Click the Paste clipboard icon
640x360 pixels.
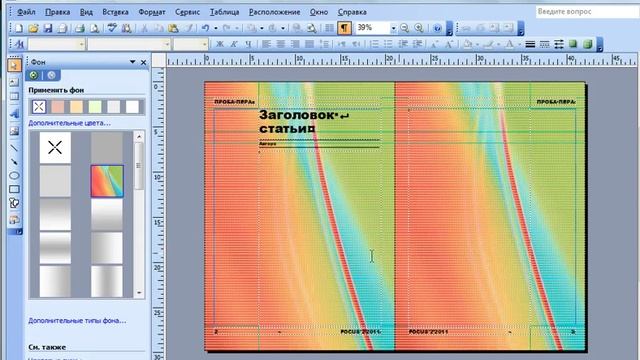tap(173, 28)
